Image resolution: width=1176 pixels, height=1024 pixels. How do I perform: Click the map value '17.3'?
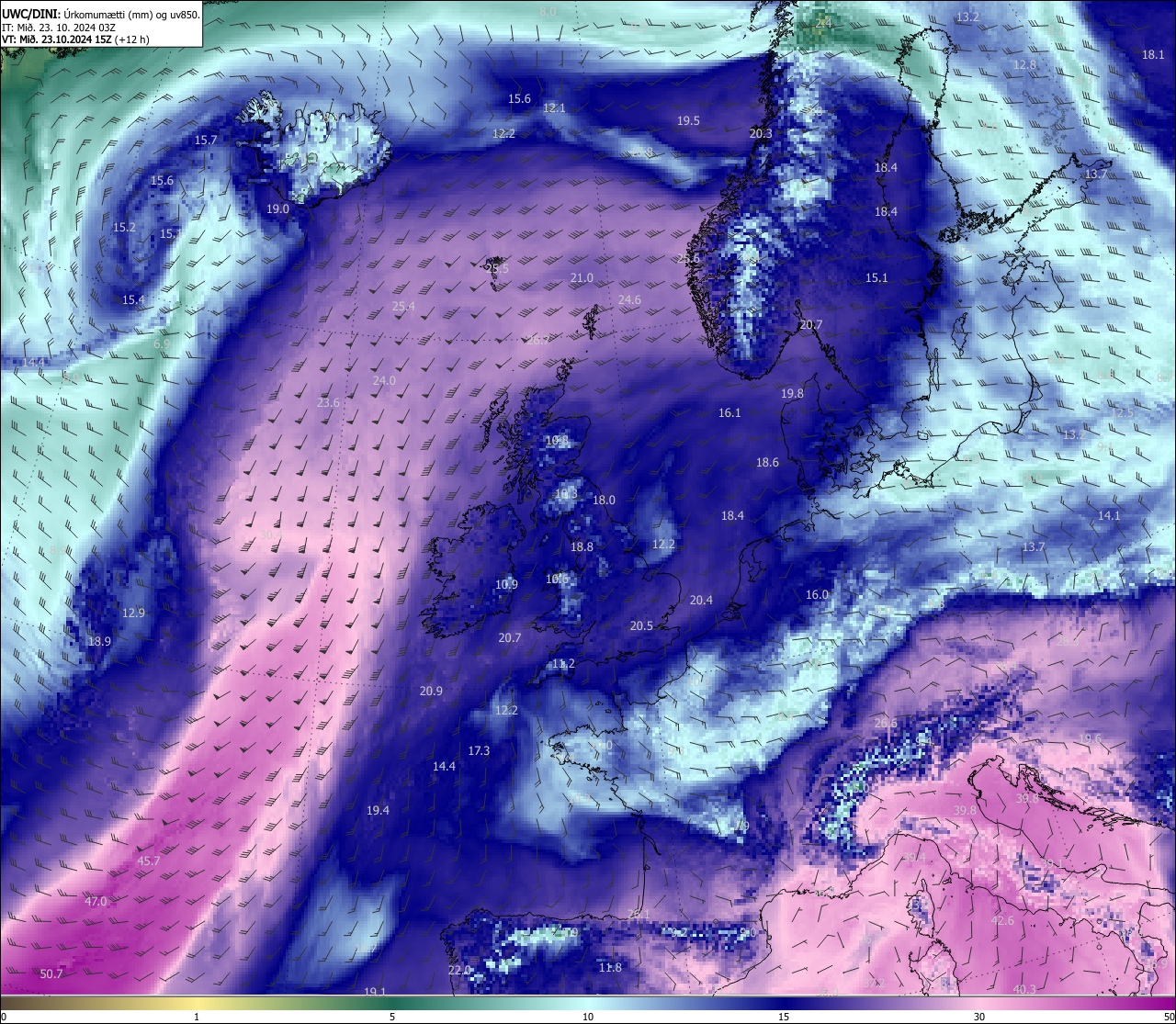[479, 750]
